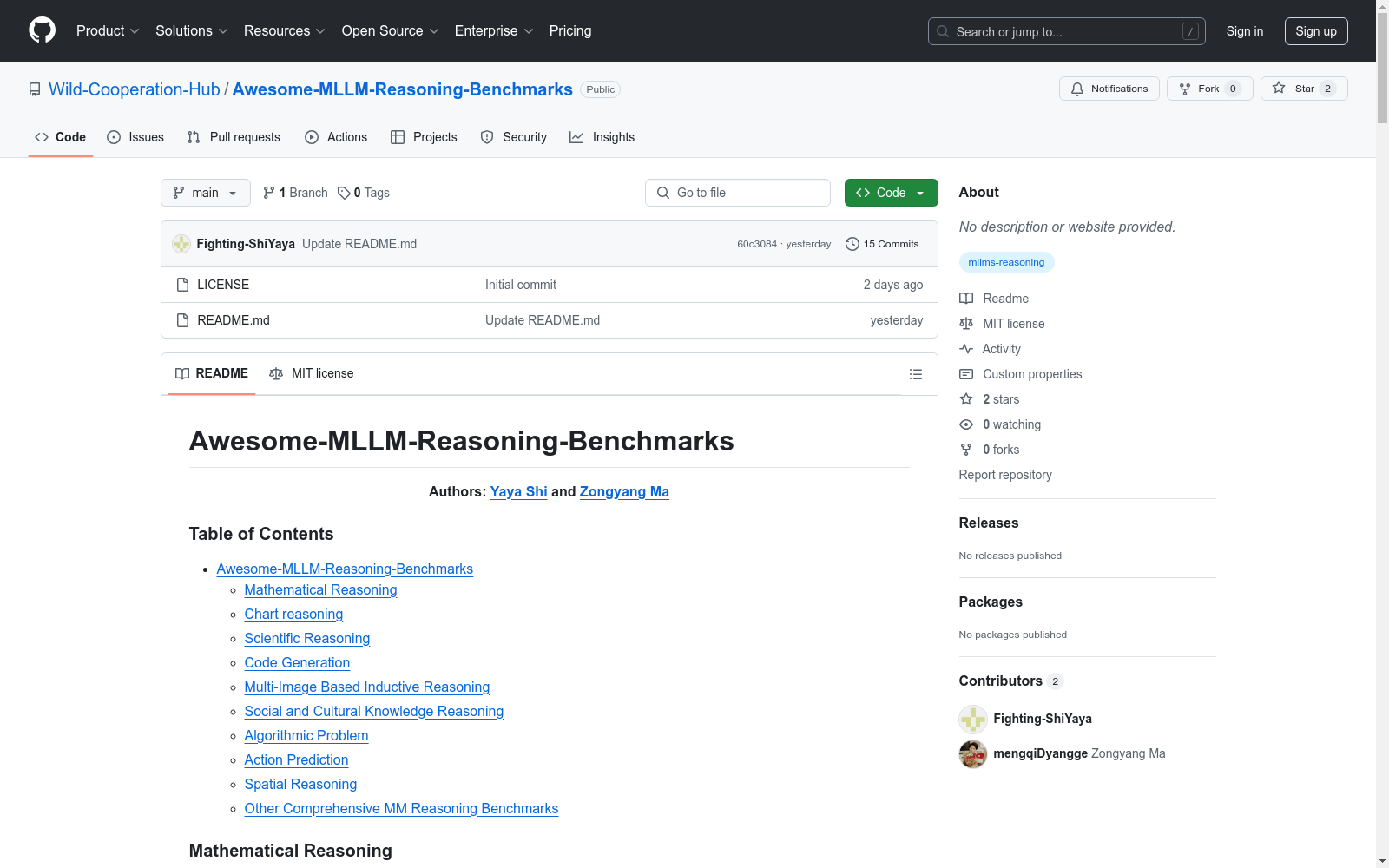
Task: Open the Enterprise dropdown
Action: (x=494, y=31)
